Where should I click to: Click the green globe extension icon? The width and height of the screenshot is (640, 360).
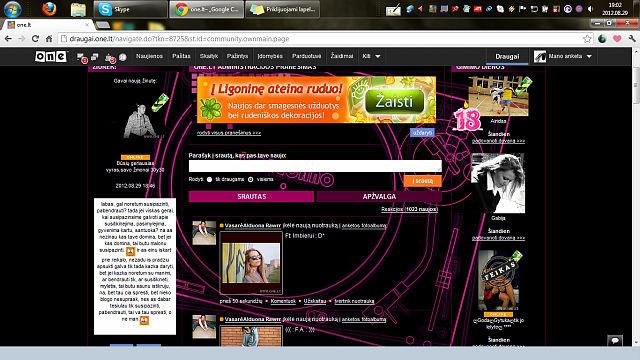click(x=602, y=39)
